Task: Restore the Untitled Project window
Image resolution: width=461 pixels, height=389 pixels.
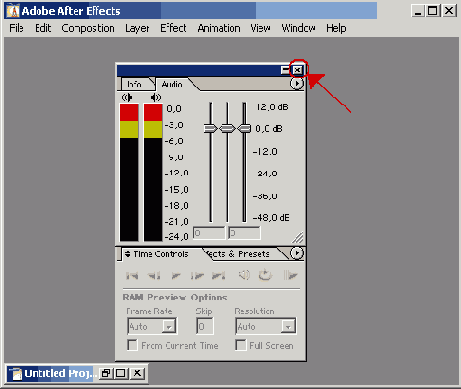Action: point(106,373)
